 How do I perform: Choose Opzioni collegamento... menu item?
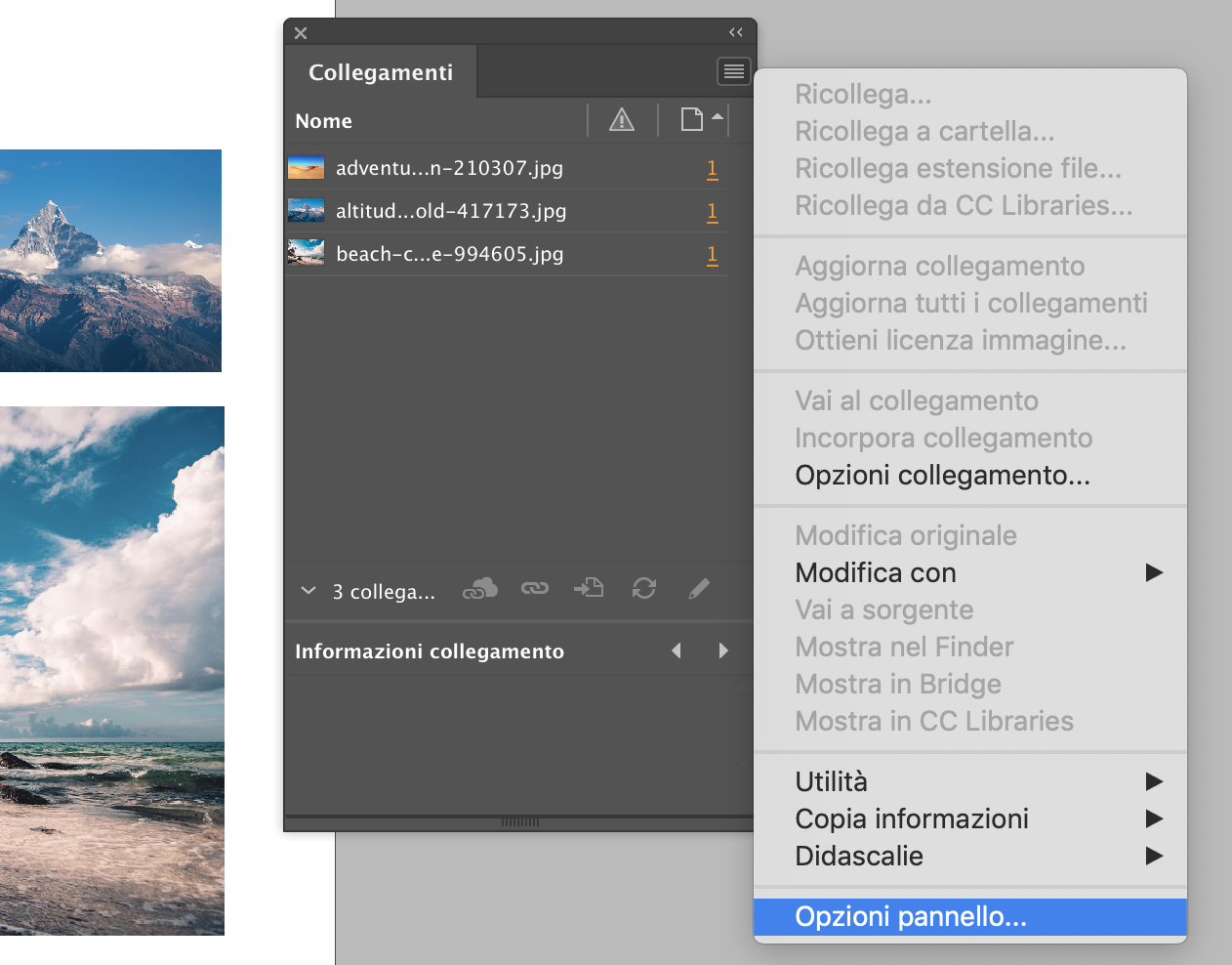970,475
